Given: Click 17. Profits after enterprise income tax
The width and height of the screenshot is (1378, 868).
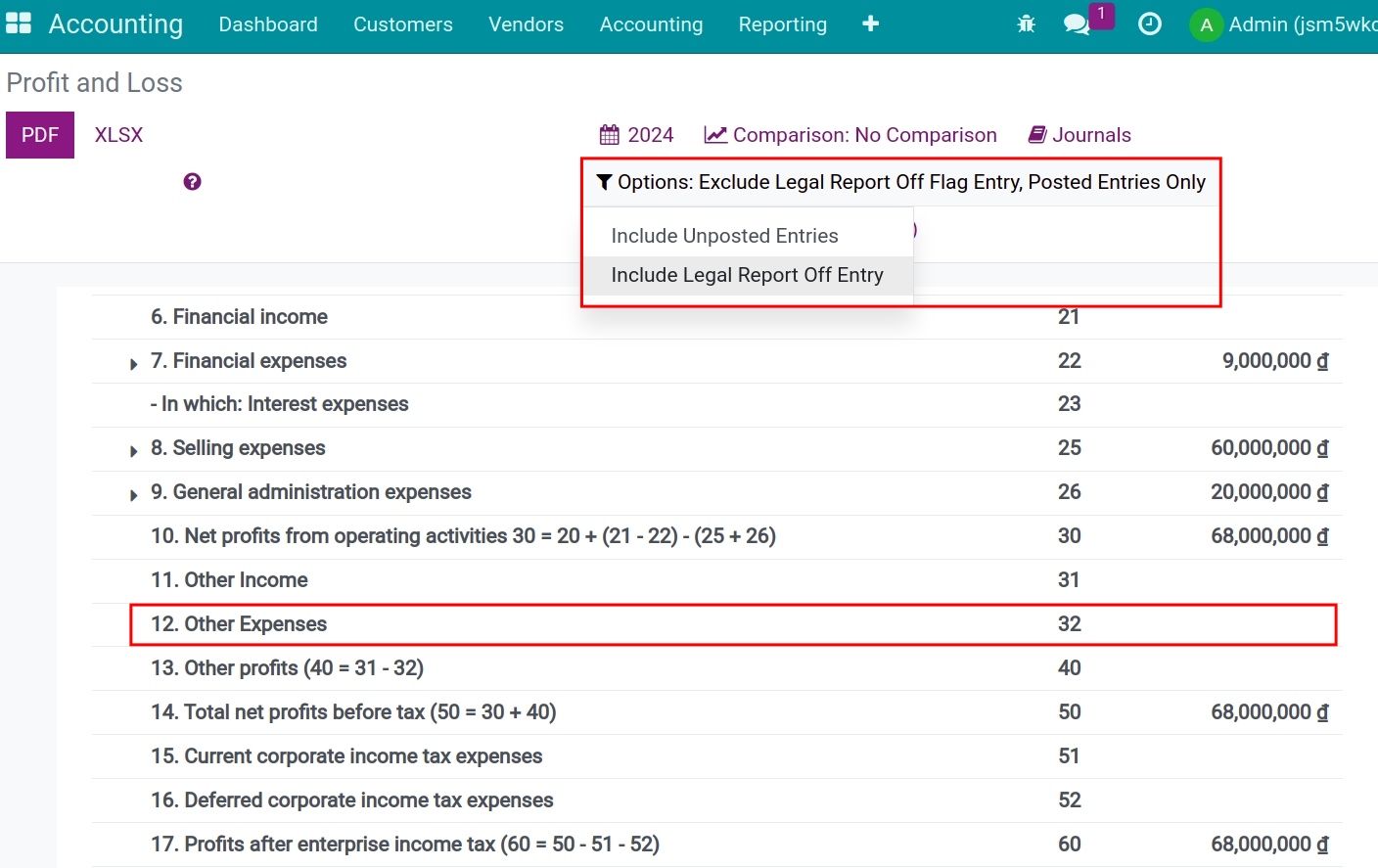Looking at the screenshot, I should coord(405,845).
